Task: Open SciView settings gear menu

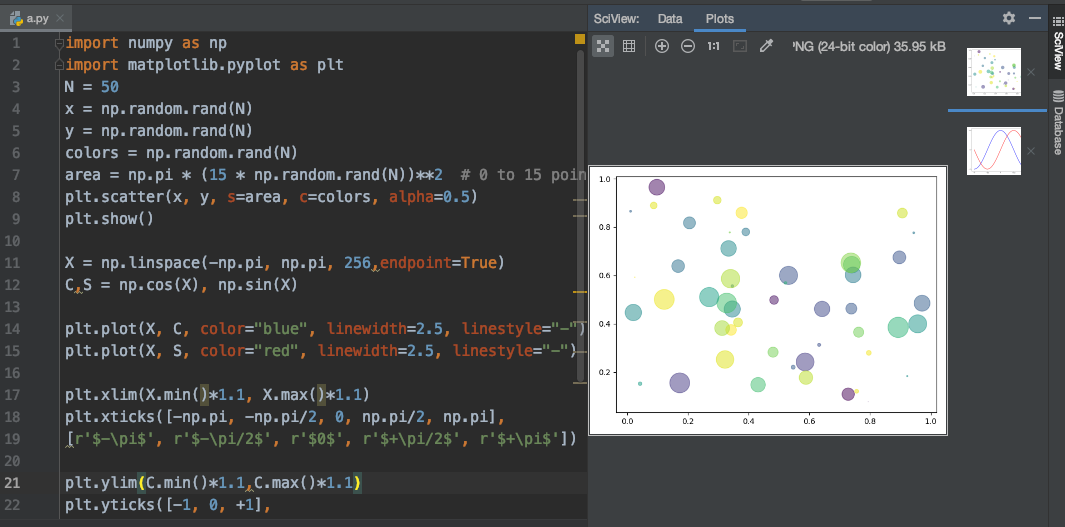Action: click(1009, 18)
